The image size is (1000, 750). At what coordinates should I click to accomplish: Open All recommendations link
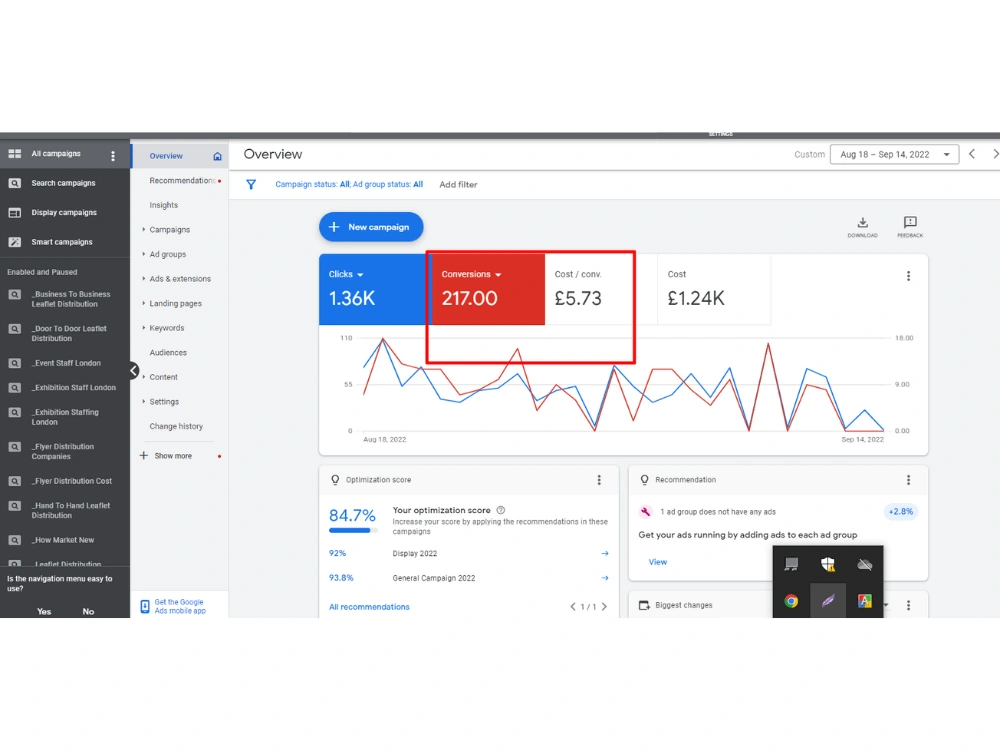369,607
